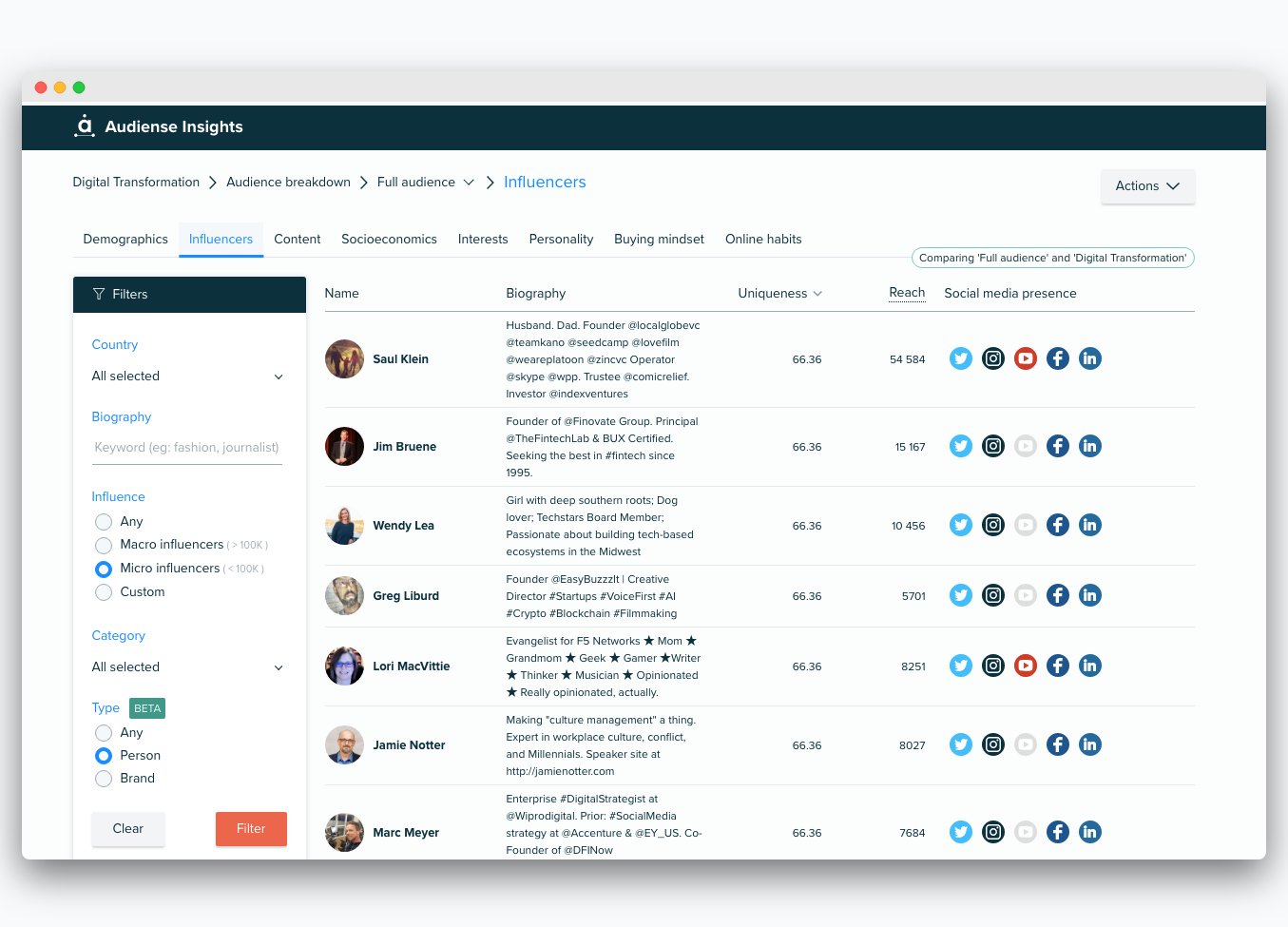This screenshot has height=927, width=1288.
Task: Open the Personality tab
Action: (561, 239)
